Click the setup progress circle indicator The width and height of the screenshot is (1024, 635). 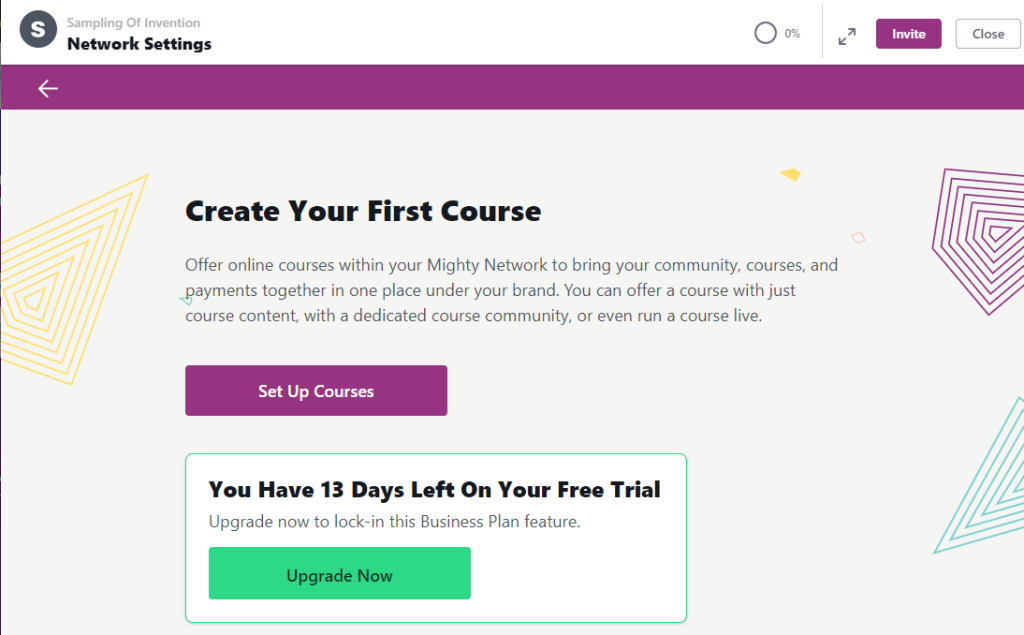[765, 33]
